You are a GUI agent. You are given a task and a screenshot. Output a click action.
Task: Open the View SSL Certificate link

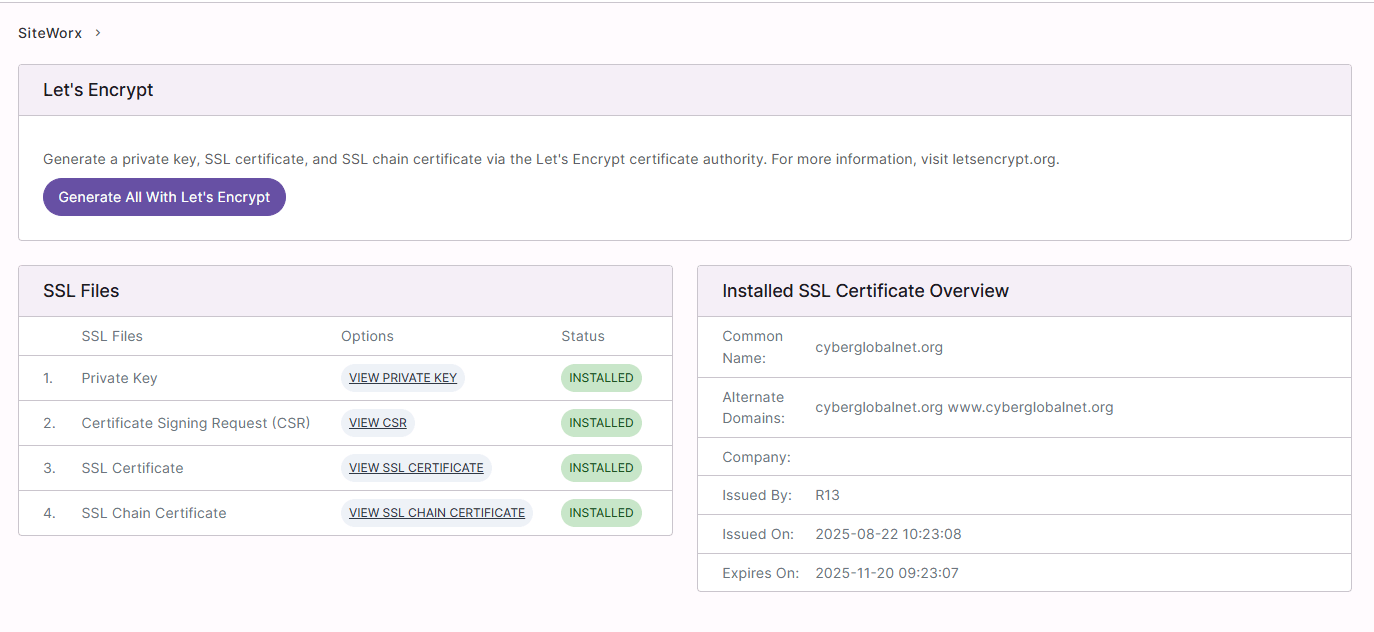416,468
